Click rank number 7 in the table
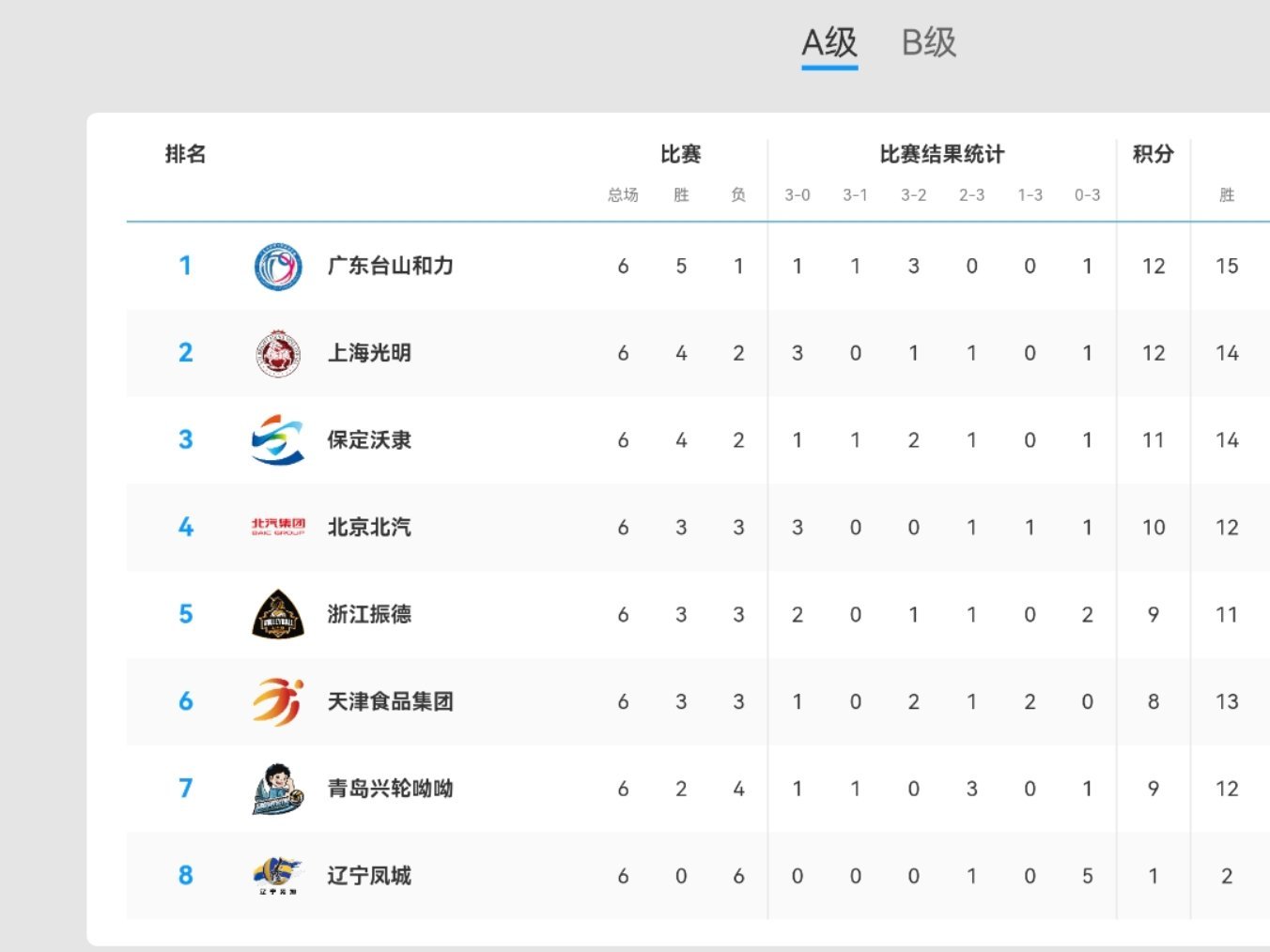Screen dimensions: 1270x952 pos(185,789)
